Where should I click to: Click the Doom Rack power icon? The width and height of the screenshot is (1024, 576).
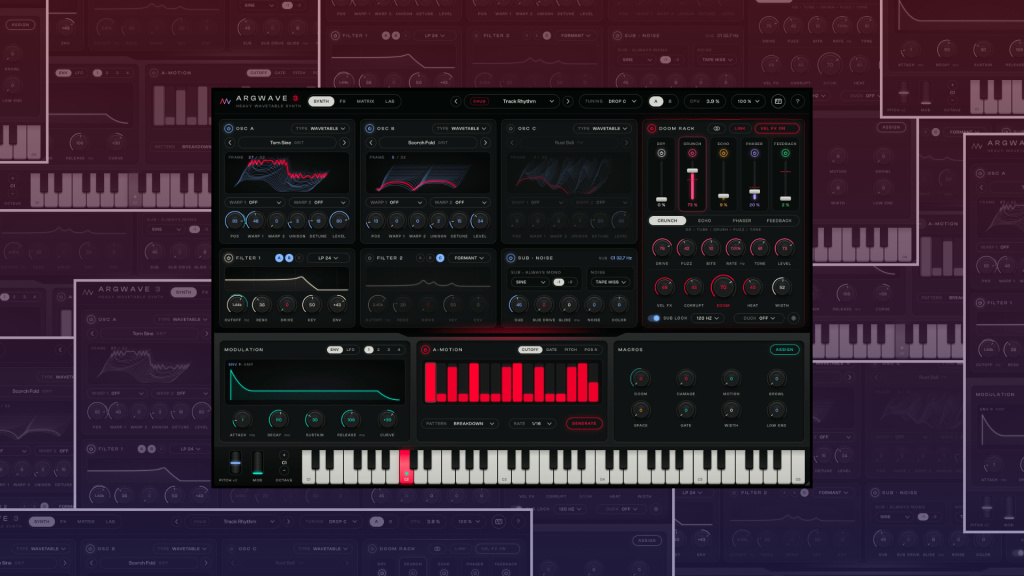pyautogui.click(x=651, y=129)
